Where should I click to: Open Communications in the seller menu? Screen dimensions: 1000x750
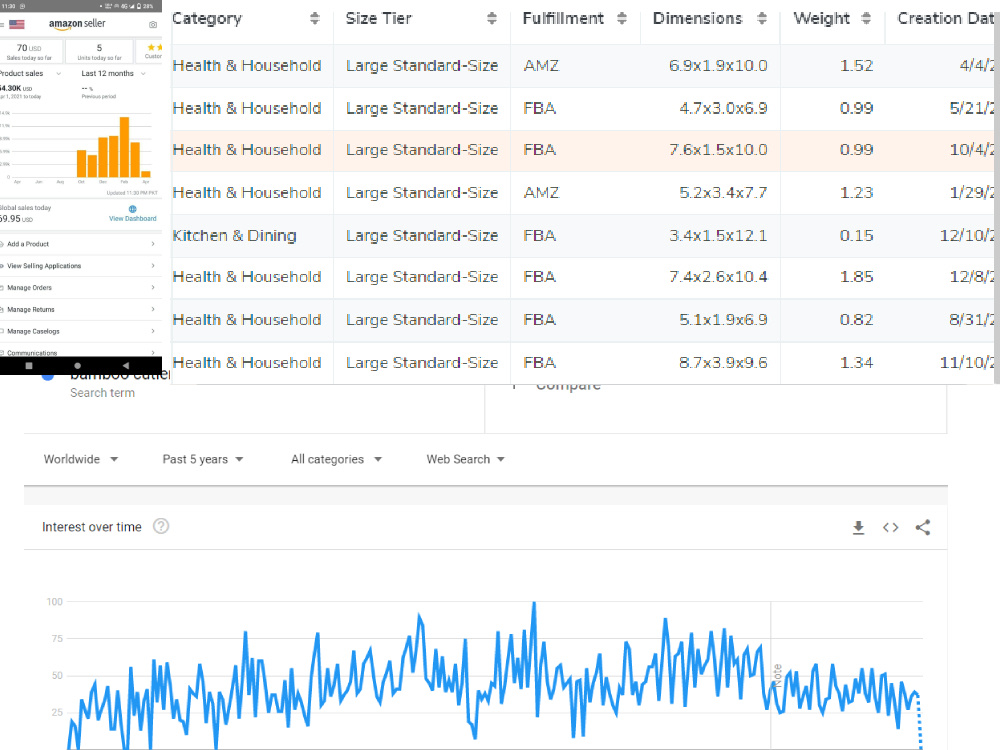coord(81,352)
